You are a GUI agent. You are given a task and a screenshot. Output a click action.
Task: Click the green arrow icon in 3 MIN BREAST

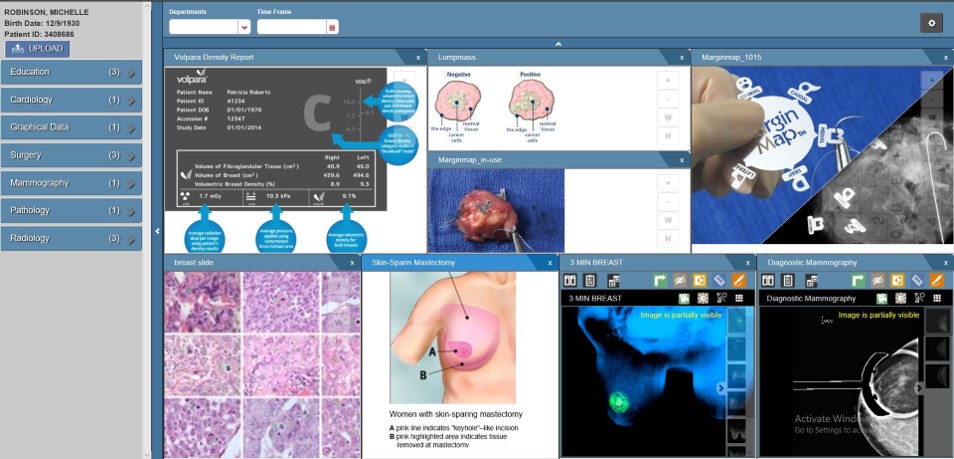(660, 281)
